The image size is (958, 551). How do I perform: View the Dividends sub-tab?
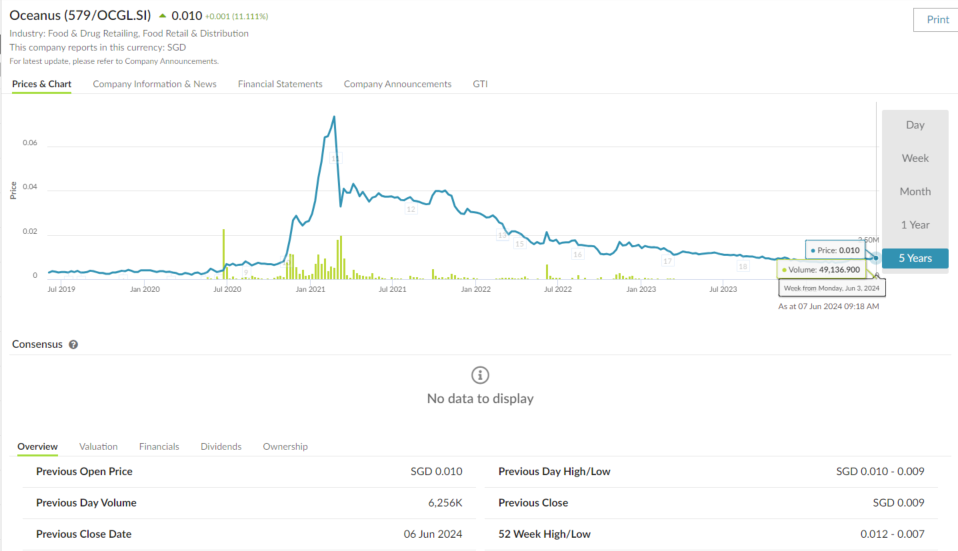221,447
